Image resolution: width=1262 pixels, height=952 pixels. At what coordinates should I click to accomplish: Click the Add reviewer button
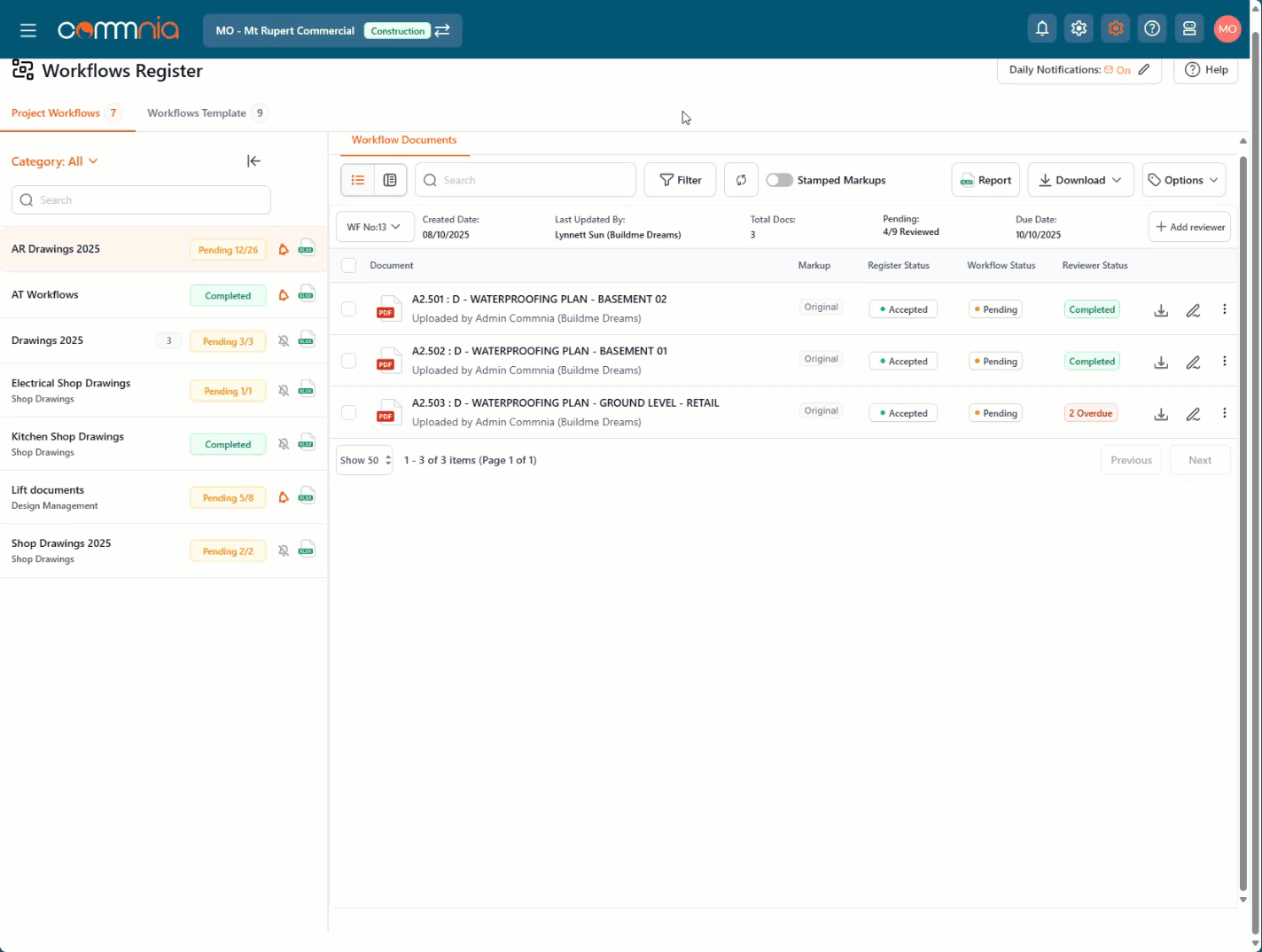tap(1189, 227)
